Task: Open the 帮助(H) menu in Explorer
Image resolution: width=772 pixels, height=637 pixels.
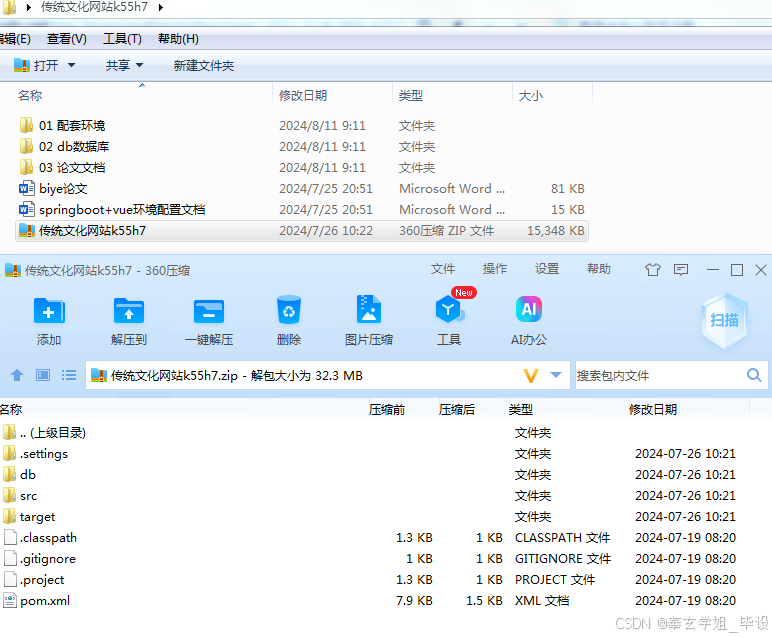Action: pos(178,39)
